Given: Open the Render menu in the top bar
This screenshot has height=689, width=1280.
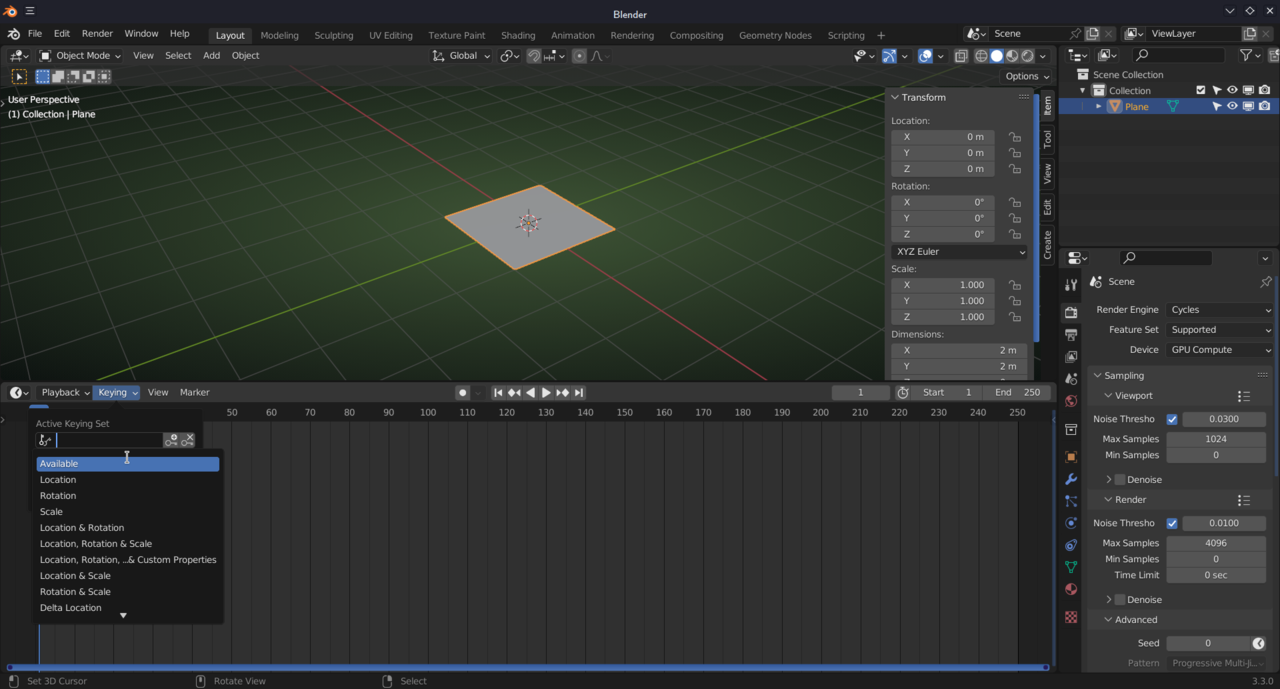Looking at the screenshot, I should coord(97,33).
